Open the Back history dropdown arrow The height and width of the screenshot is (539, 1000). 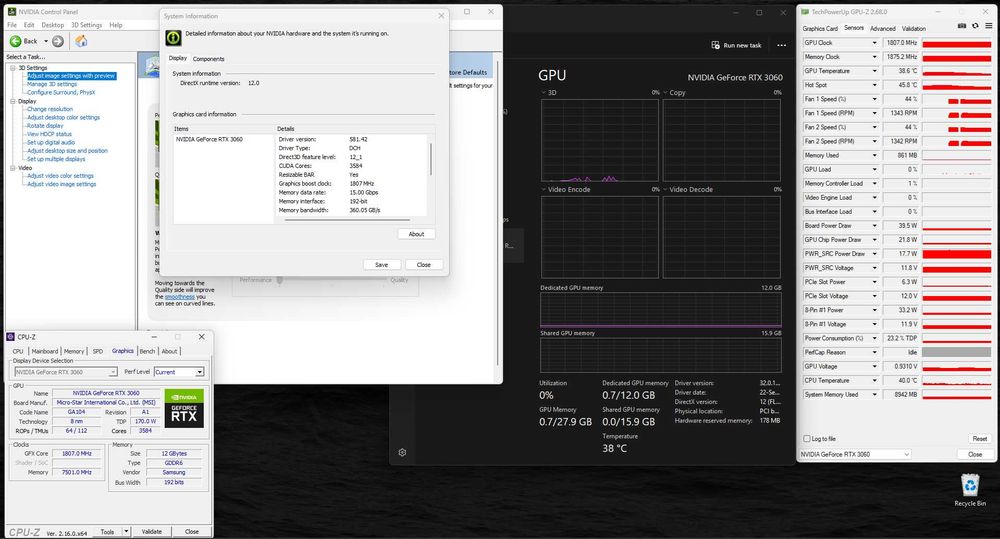coord(46,41)
